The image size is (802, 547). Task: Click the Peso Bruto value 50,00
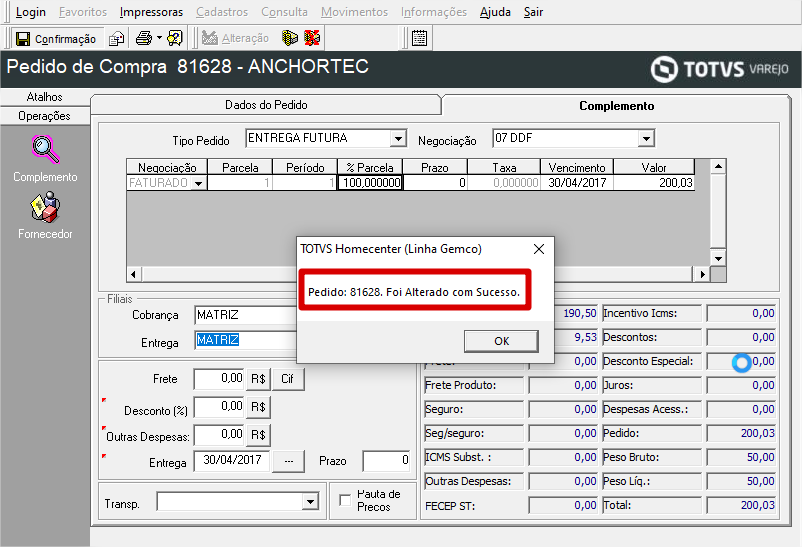point(741,457)
